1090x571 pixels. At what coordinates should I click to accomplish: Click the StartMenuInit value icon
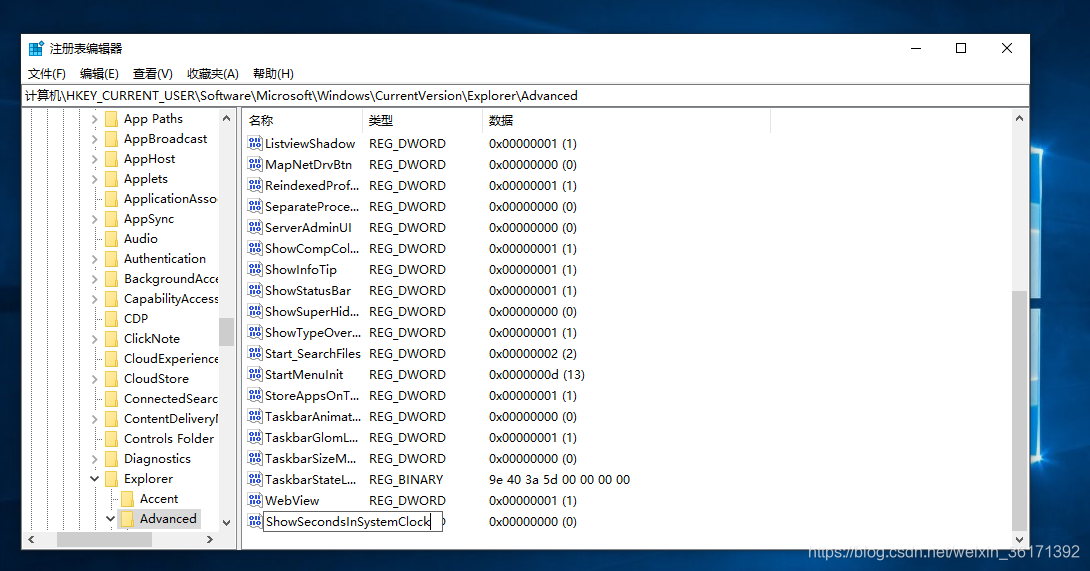point(254,374)
